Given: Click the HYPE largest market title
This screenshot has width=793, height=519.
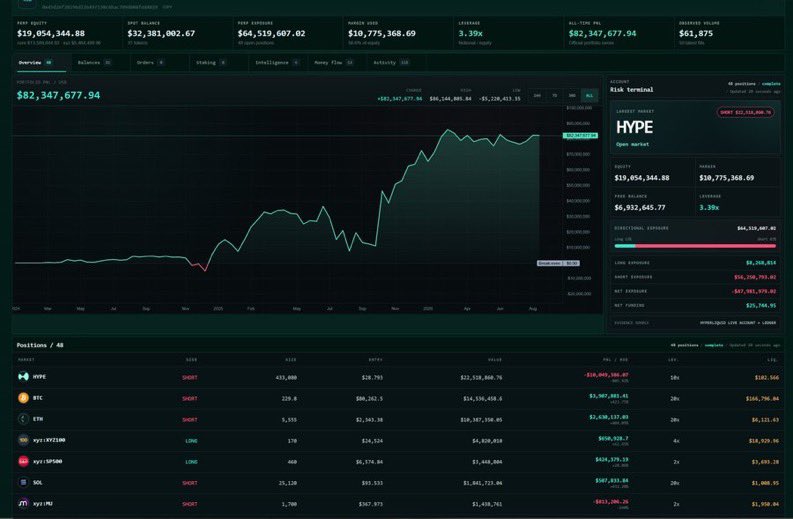Looking at the screenshot, I should (x=634, y=127).
